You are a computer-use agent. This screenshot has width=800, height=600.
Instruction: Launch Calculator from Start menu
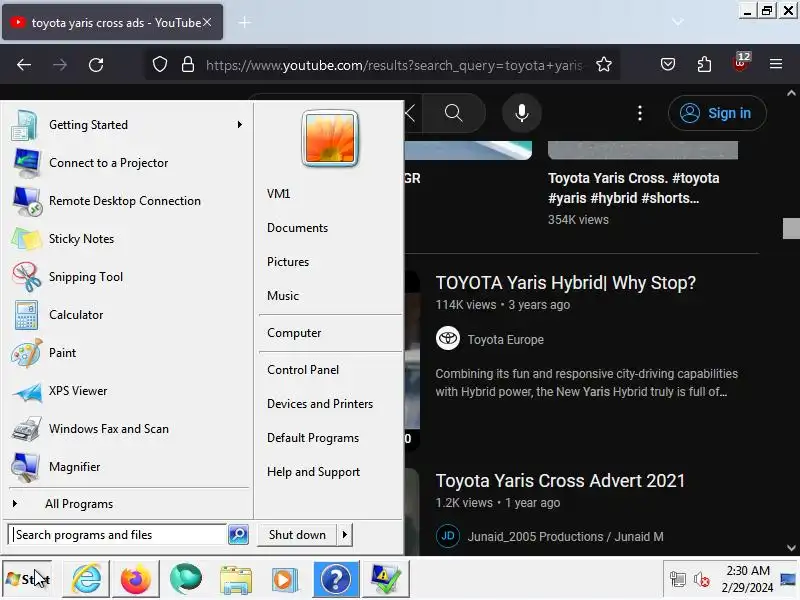point(127,315)
